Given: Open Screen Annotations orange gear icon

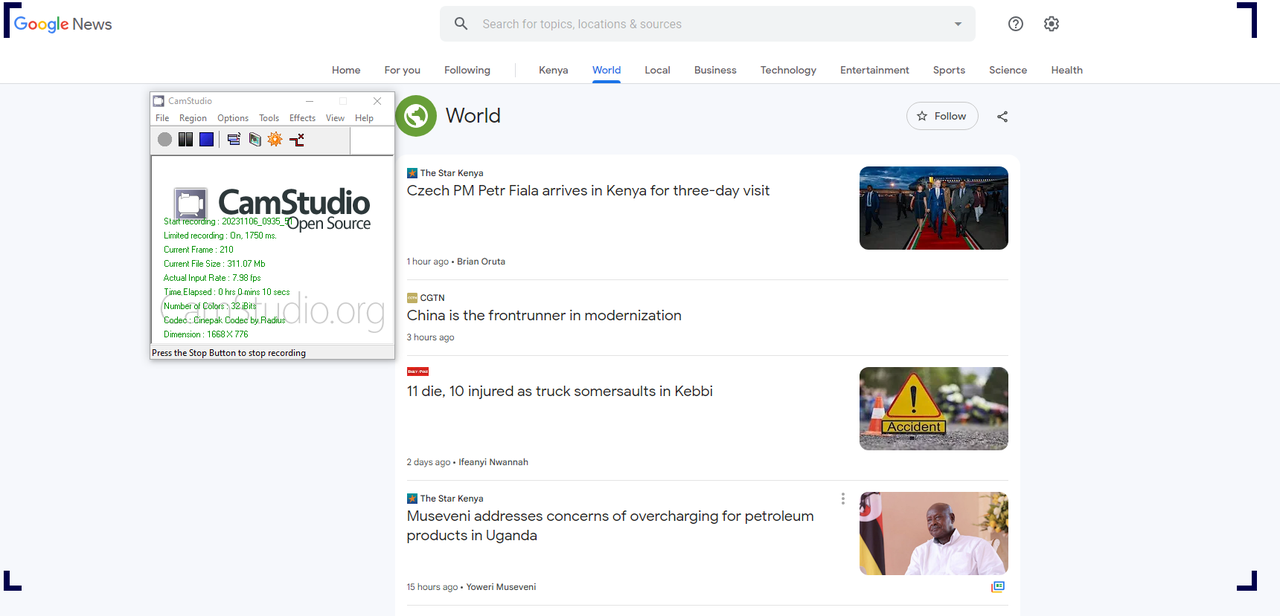Looking at the screenshot, I should coord(275,140).
